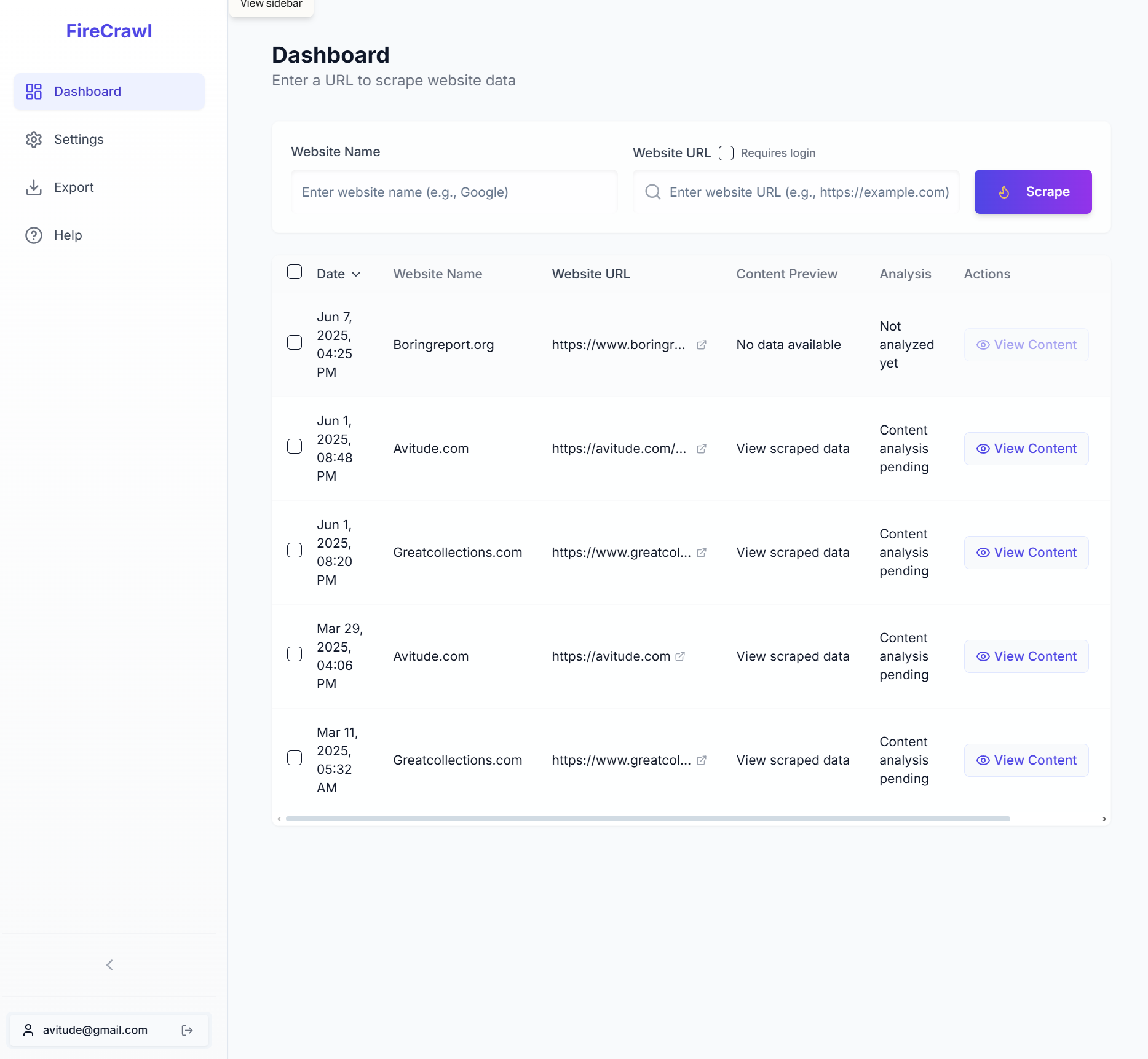Viewport: 1148px width, 1059px height.
Task: Open external link icon in Mar 11 Greatcollections row
Action: pos(701,760)
